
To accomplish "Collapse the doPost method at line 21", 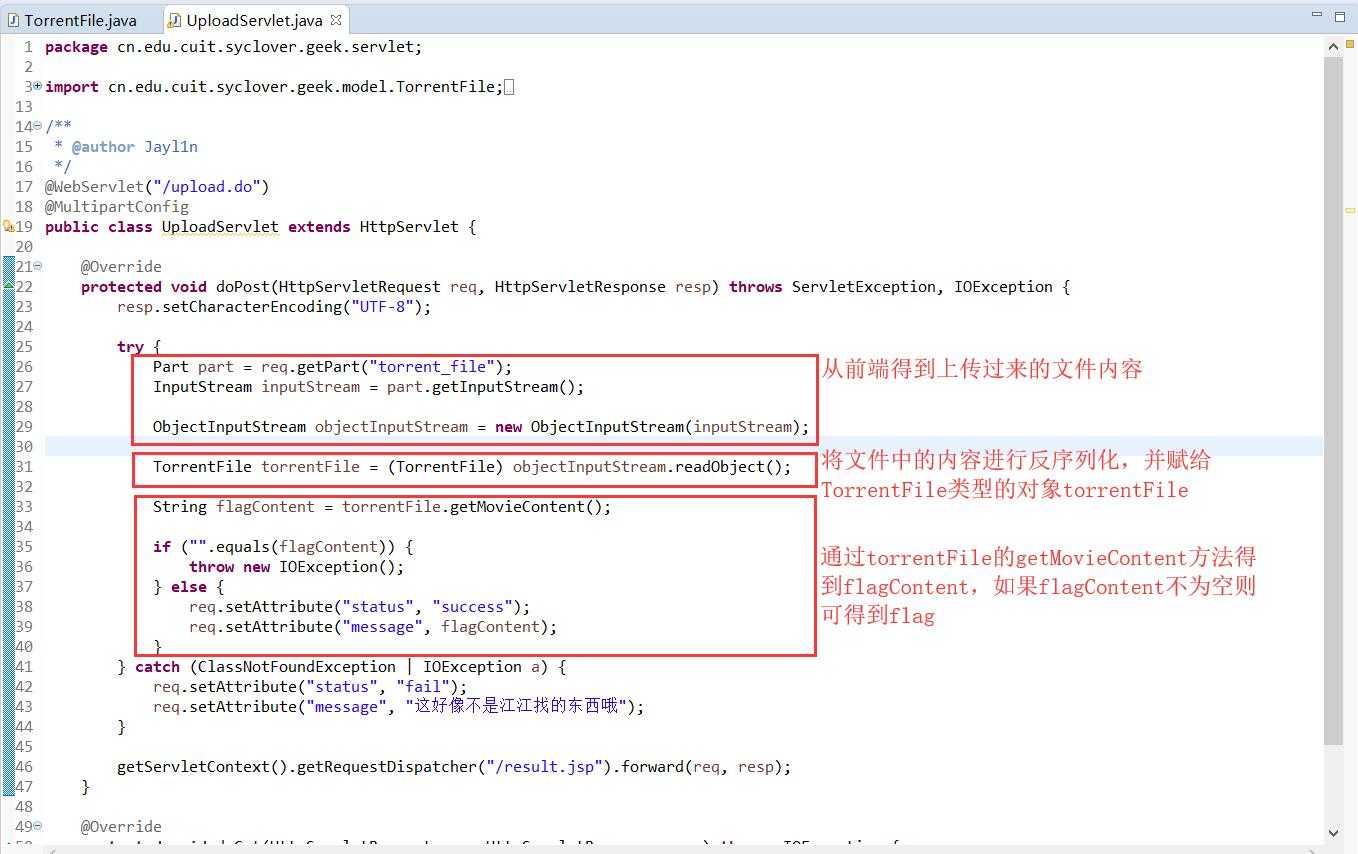I will point(38,266).
